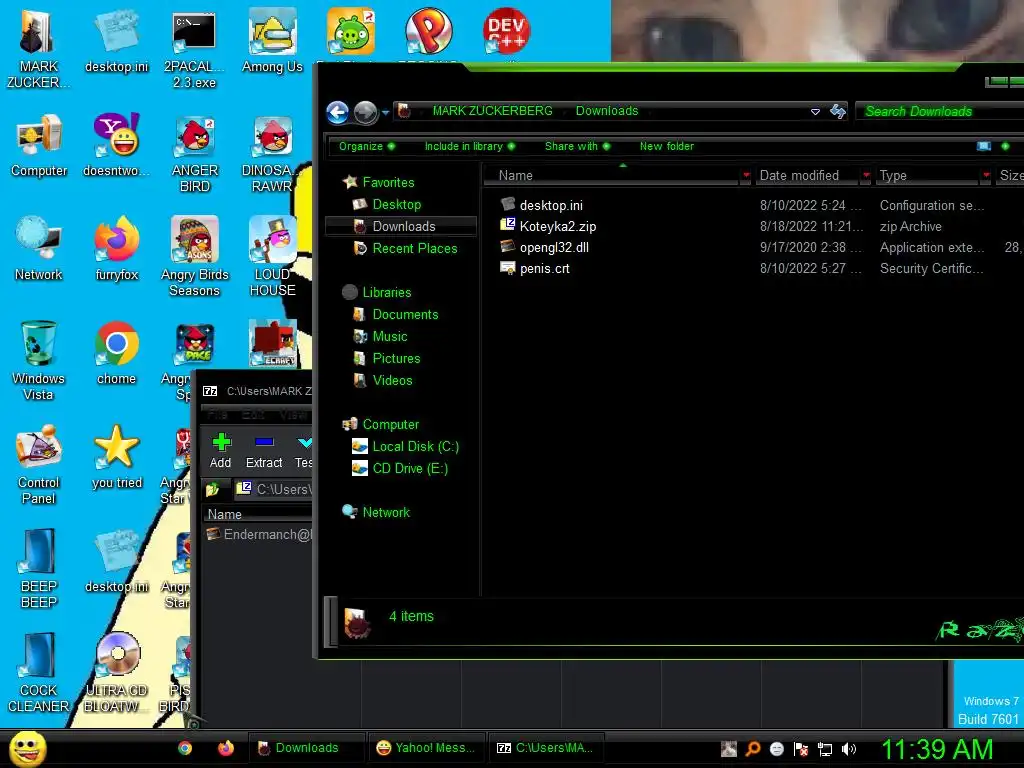Sort files by Date modified column

coord(808,175)
